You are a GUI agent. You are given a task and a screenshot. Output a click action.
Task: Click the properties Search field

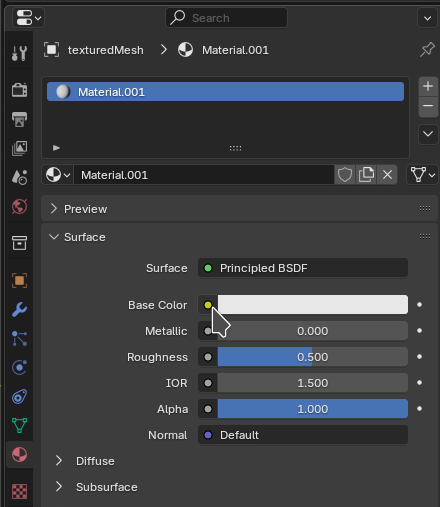[x=226, y=18]
